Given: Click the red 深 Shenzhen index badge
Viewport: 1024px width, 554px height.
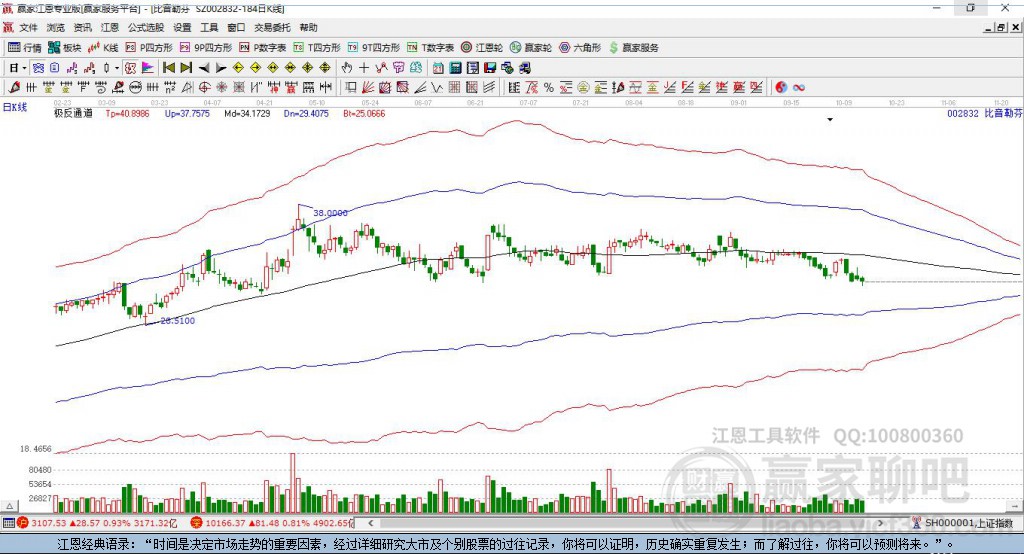Looking at the screenshot, I should coord(197,523).
